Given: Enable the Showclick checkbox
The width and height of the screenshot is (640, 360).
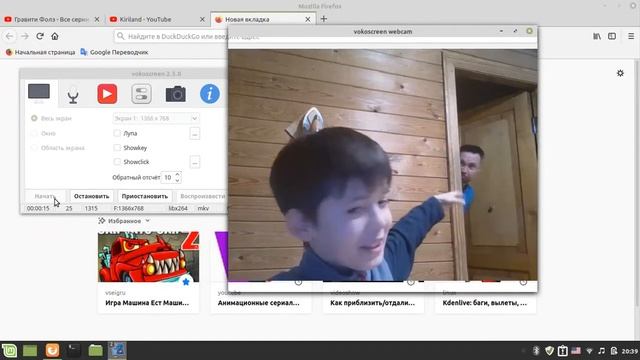Looking at the screenshot, I should pos(117,162).
